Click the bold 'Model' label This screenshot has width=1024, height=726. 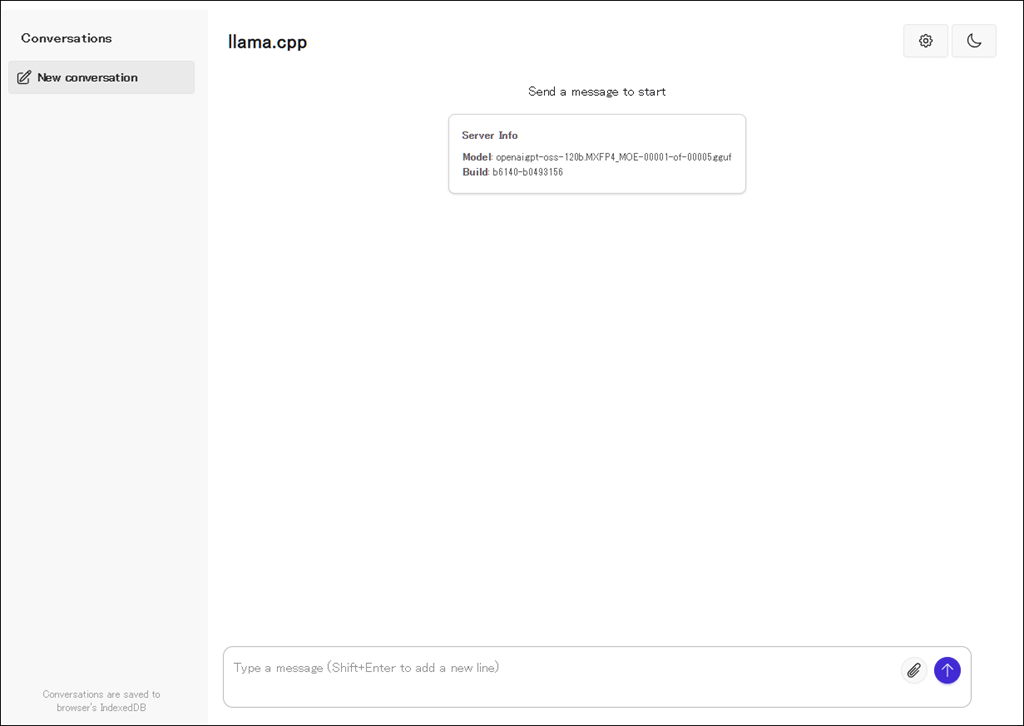coord(476,157)
